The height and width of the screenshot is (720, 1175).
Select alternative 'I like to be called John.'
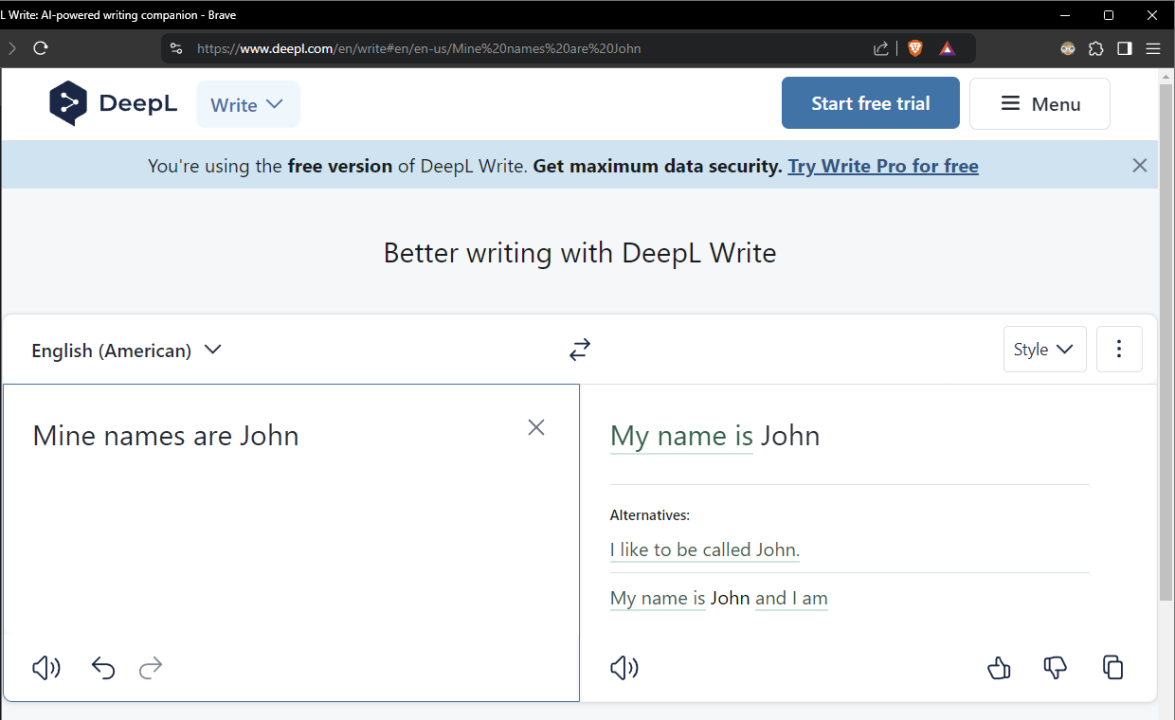(x=704, y=549)
